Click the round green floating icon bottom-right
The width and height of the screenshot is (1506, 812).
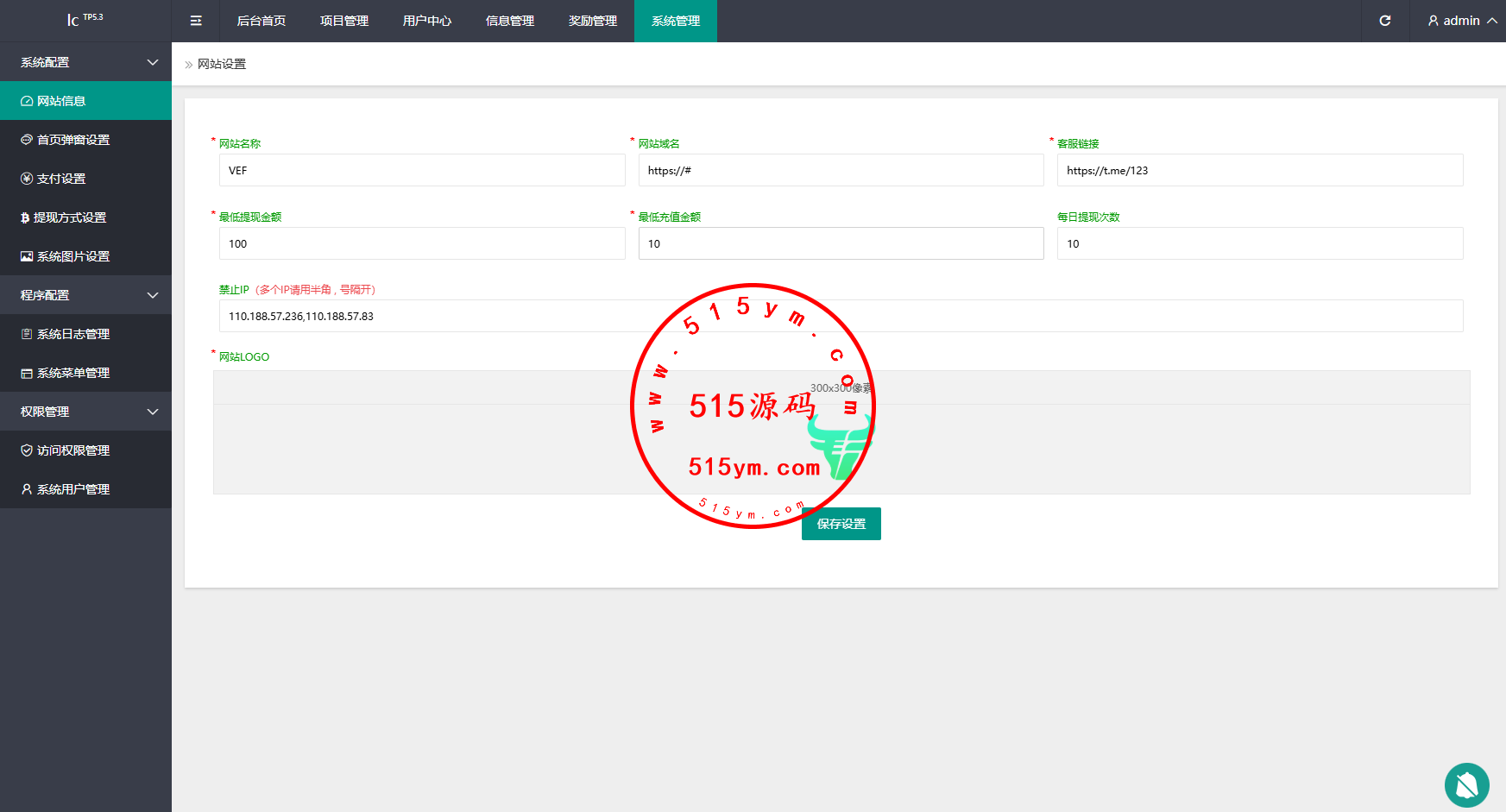[x=1466, y=784]
